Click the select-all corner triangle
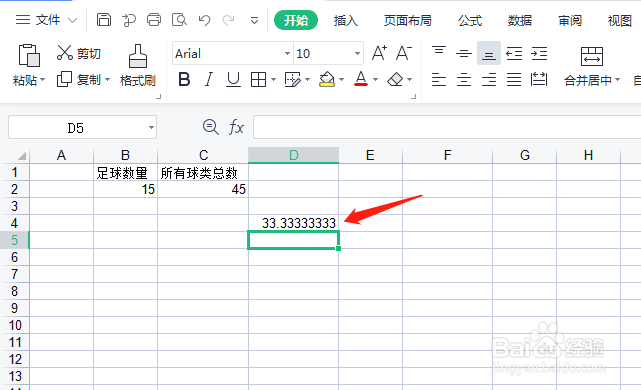This screenshot has height=390, width=641. point(22,156)
